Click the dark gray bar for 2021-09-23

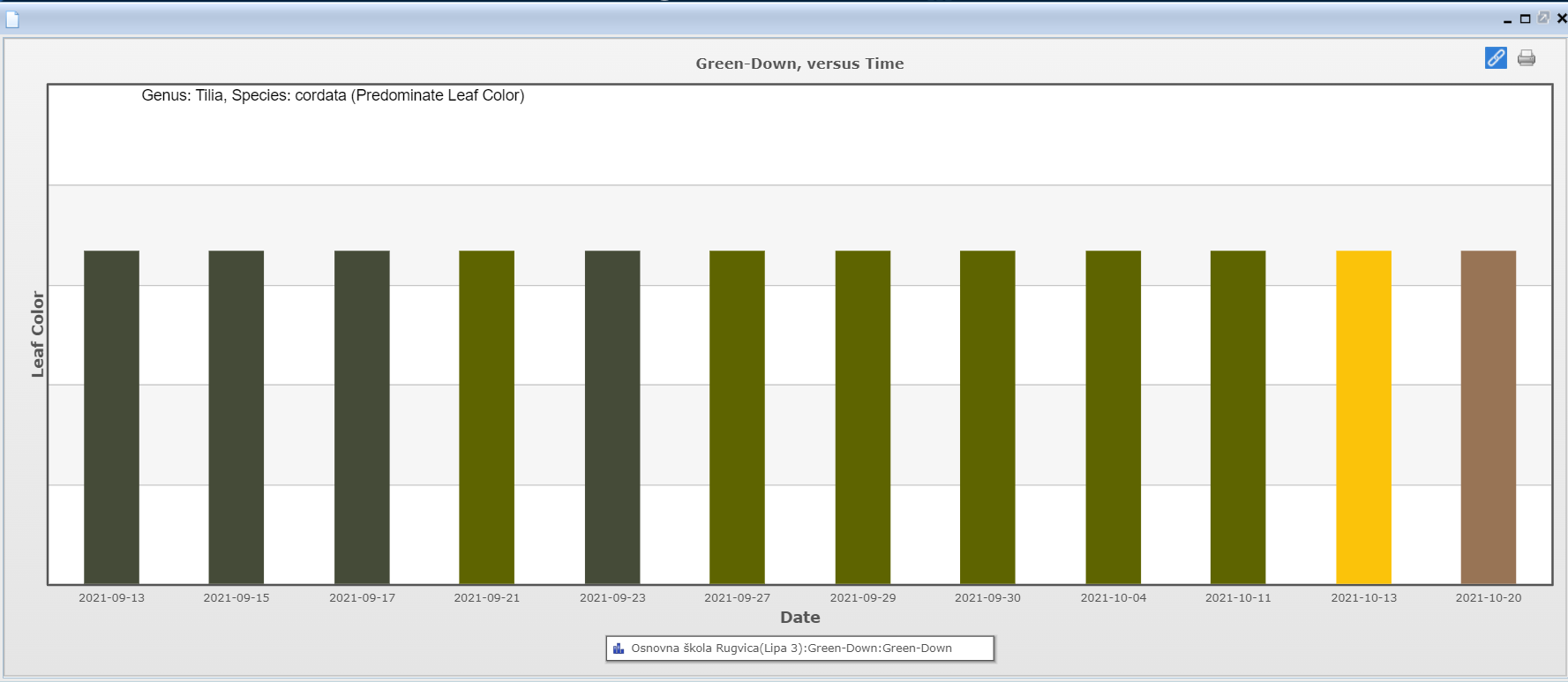point(611,416)
